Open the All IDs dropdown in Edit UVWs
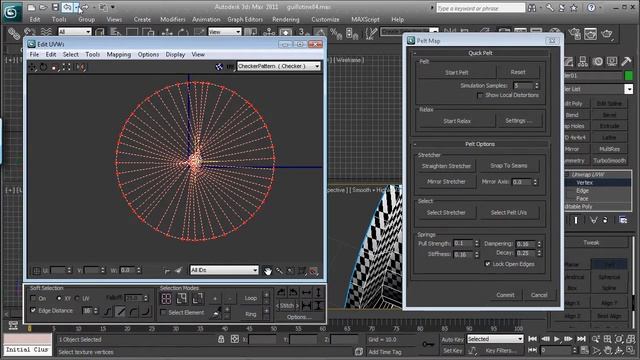Viewport: 640px width, 360px height. tap(224, 270)
